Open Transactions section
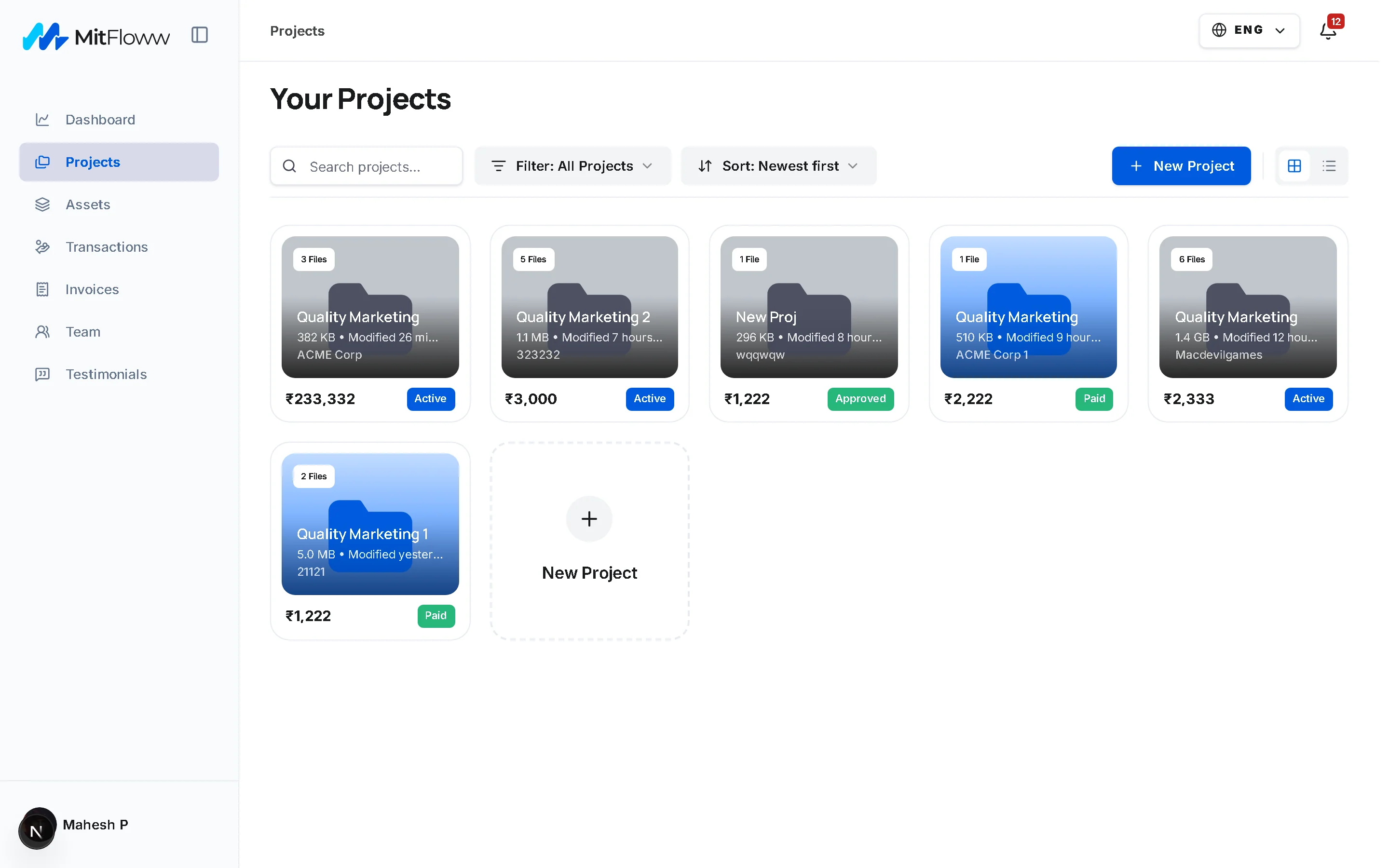The width and height of the screenshot is (1389, 868). point(119,247)
